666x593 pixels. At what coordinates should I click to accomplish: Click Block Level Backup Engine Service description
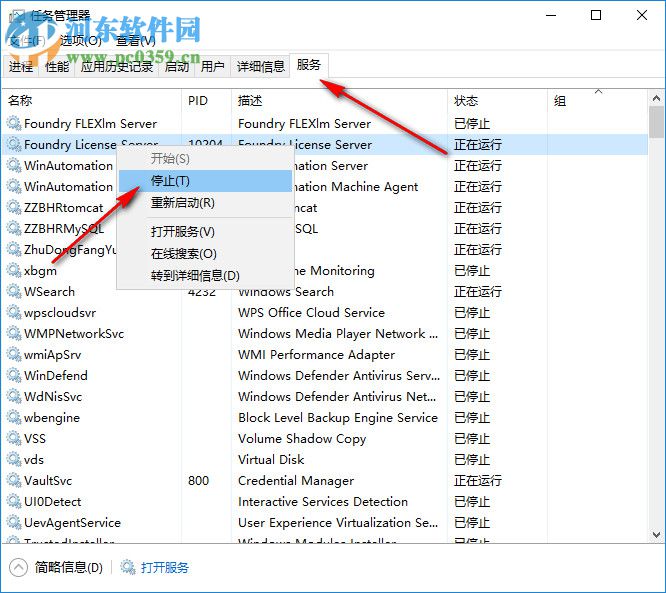(338, 418)
